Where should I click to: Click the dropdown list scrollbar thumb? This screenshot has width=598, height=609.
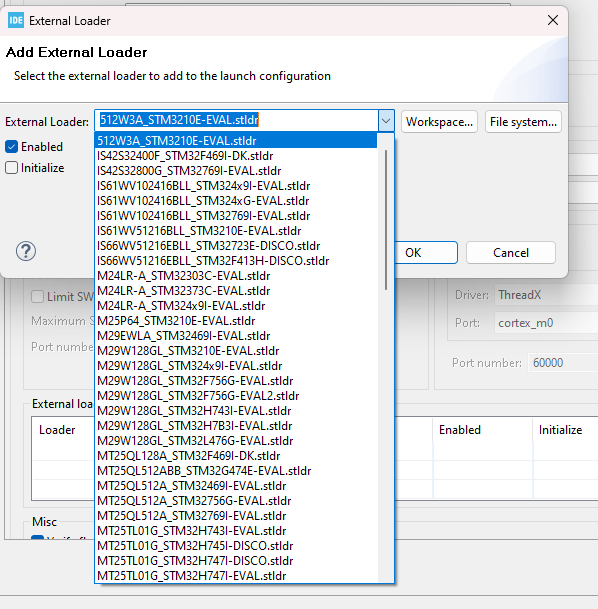pos(386,220)
